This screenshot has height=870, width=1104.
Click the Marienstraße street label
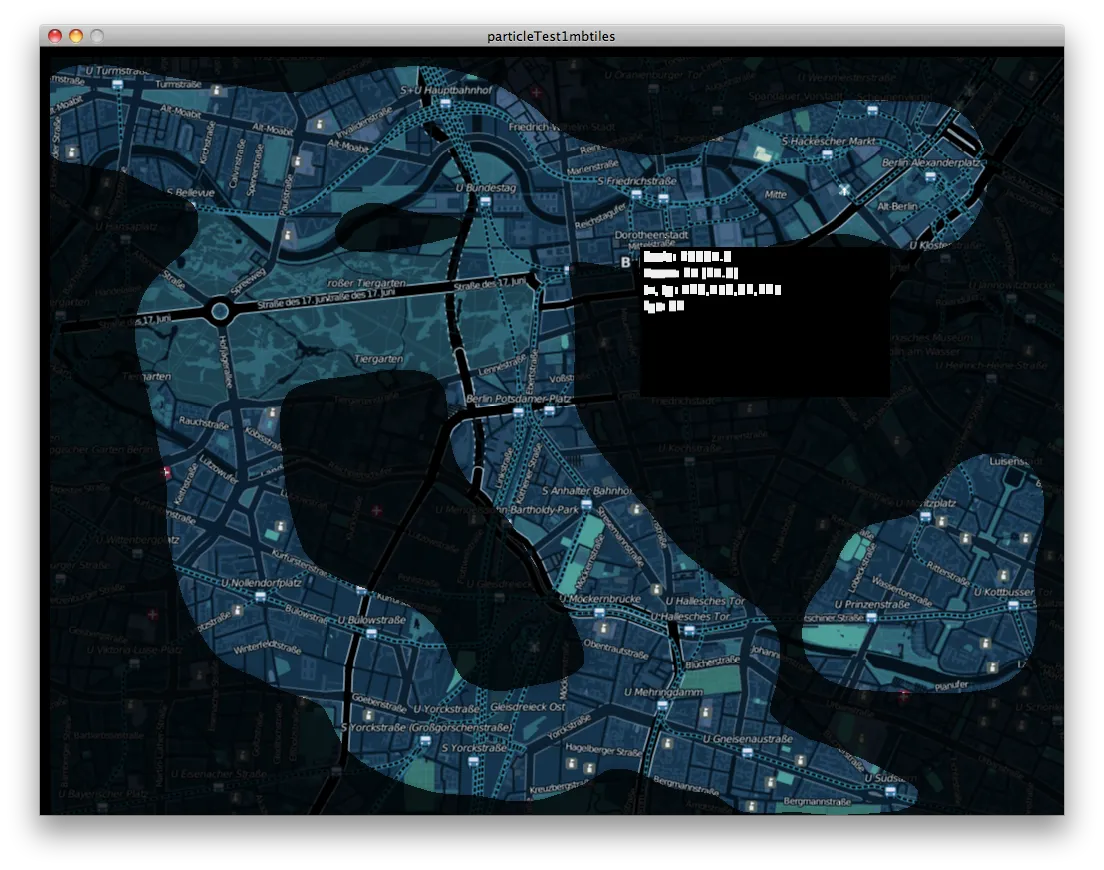coord(592,168)
